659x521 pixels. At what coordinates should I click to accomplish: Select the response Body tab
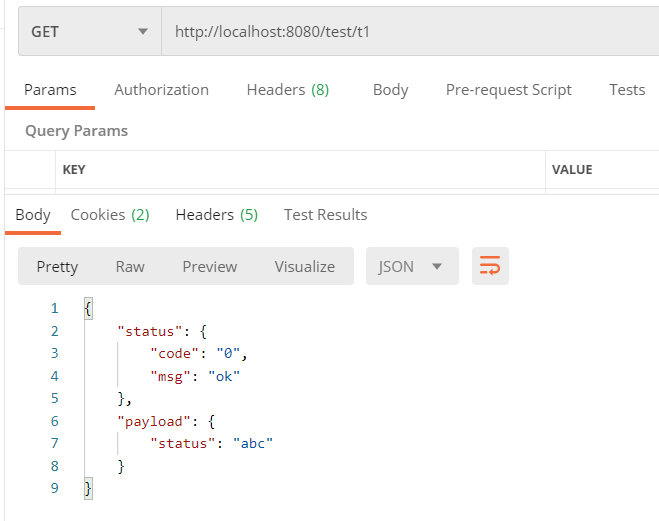(x=33, y=215)
